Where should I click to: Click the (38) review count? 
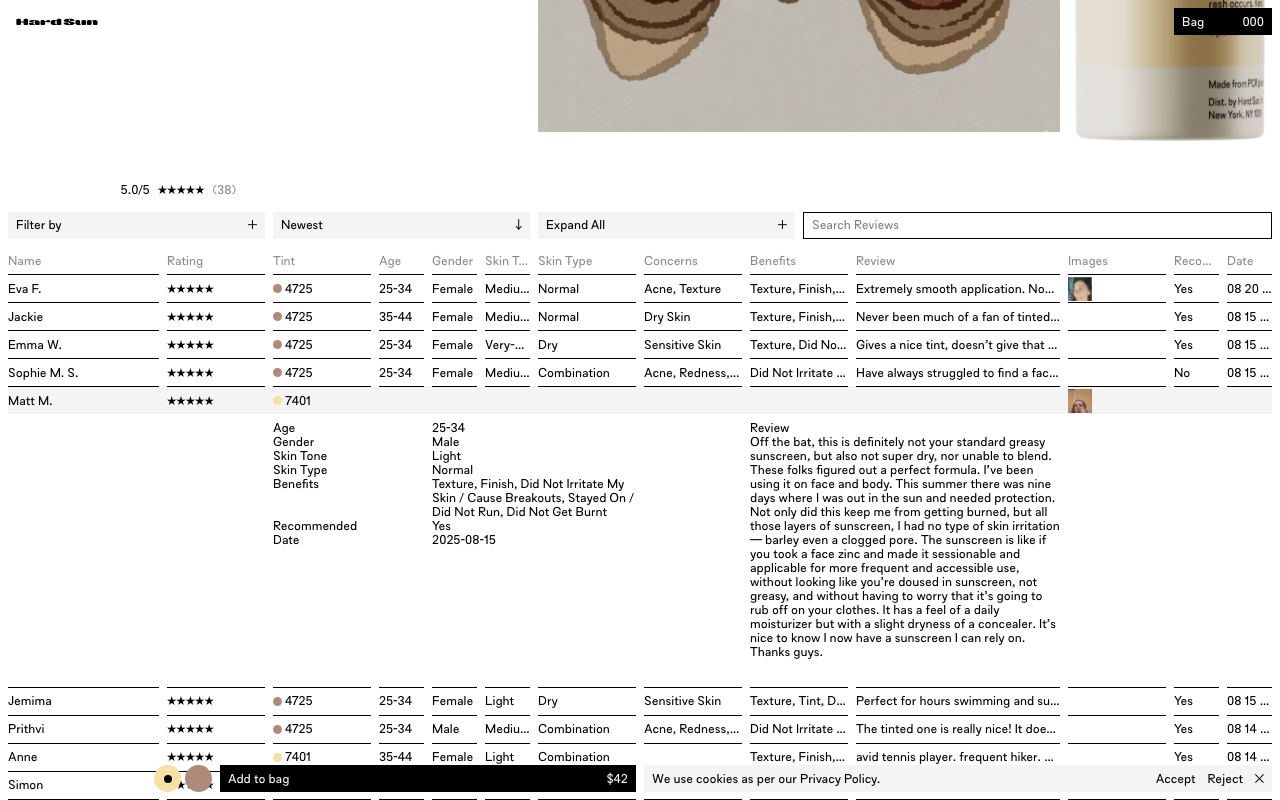point(224,190)
